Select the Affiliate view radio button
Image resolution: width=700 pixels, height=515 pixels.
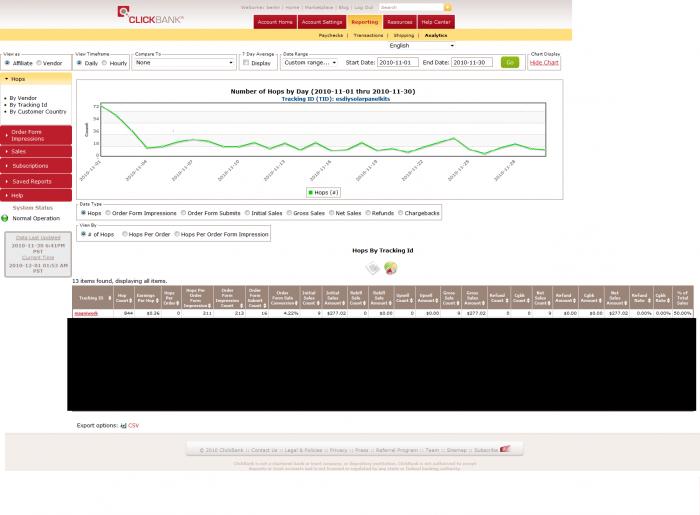7,63
